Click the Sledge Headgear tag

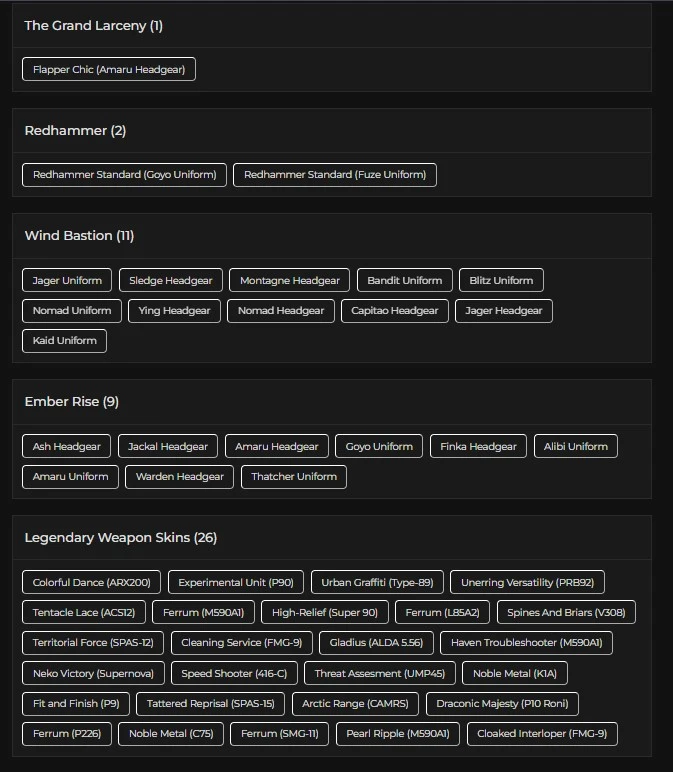click(171, 280)
